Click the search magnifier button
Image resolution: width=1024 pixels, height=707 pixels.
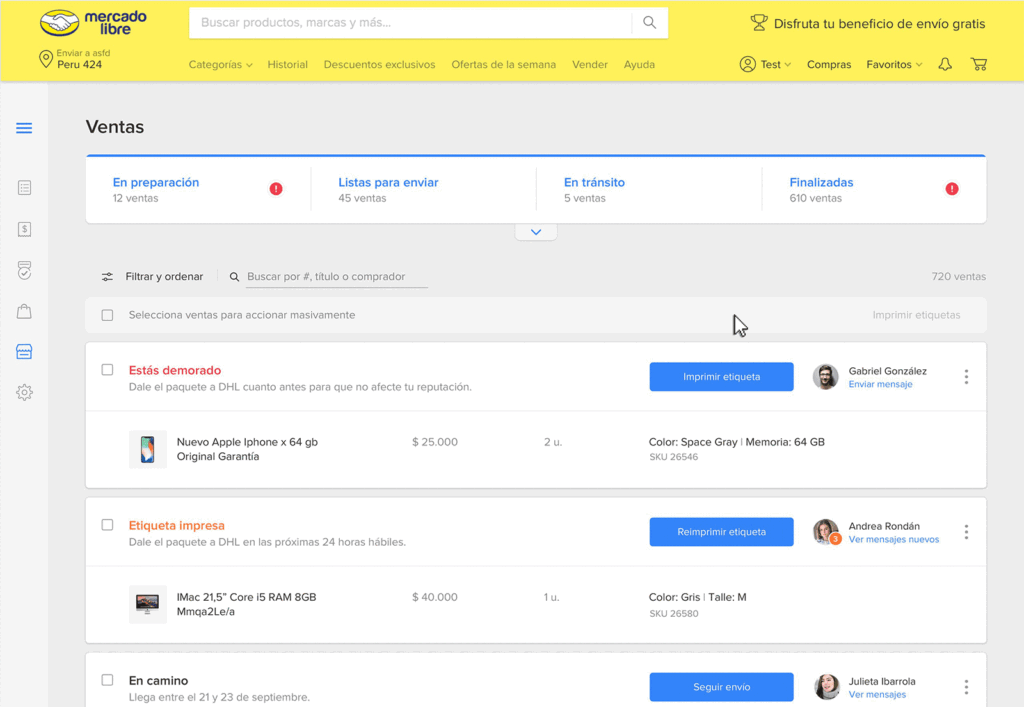pyautogui.click(x=650, y=22)
